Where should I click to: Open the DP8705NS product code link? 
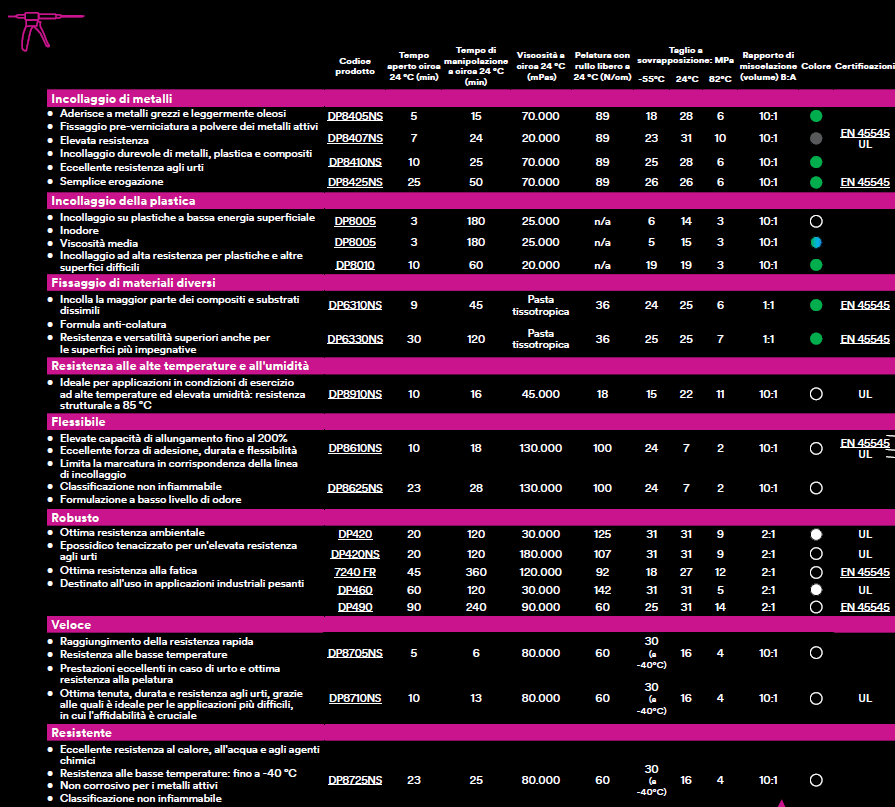coord(355,653)
